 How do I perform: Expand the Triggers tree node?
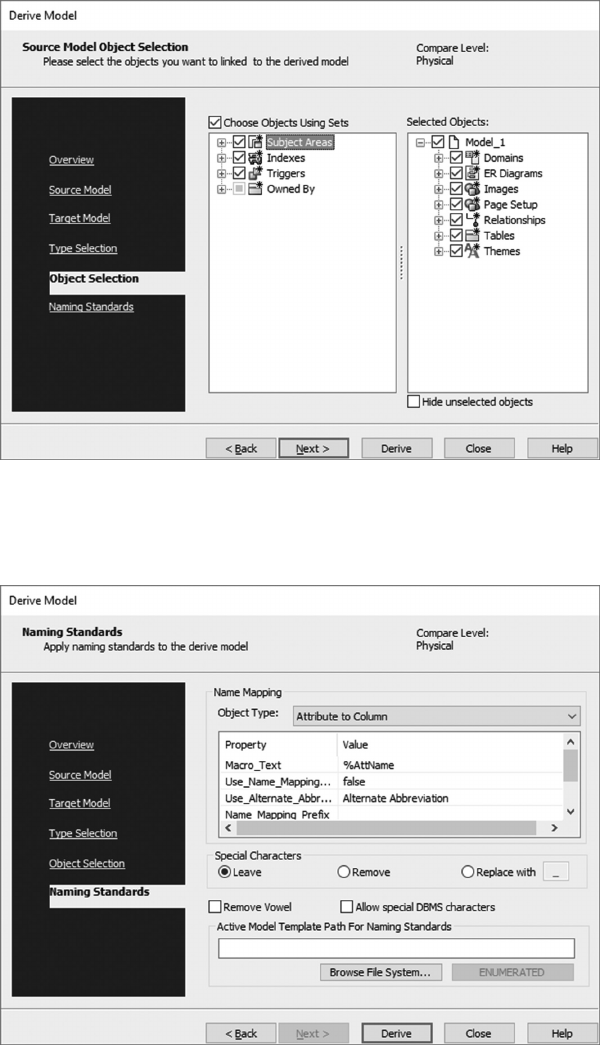click(x=221, y=174)
